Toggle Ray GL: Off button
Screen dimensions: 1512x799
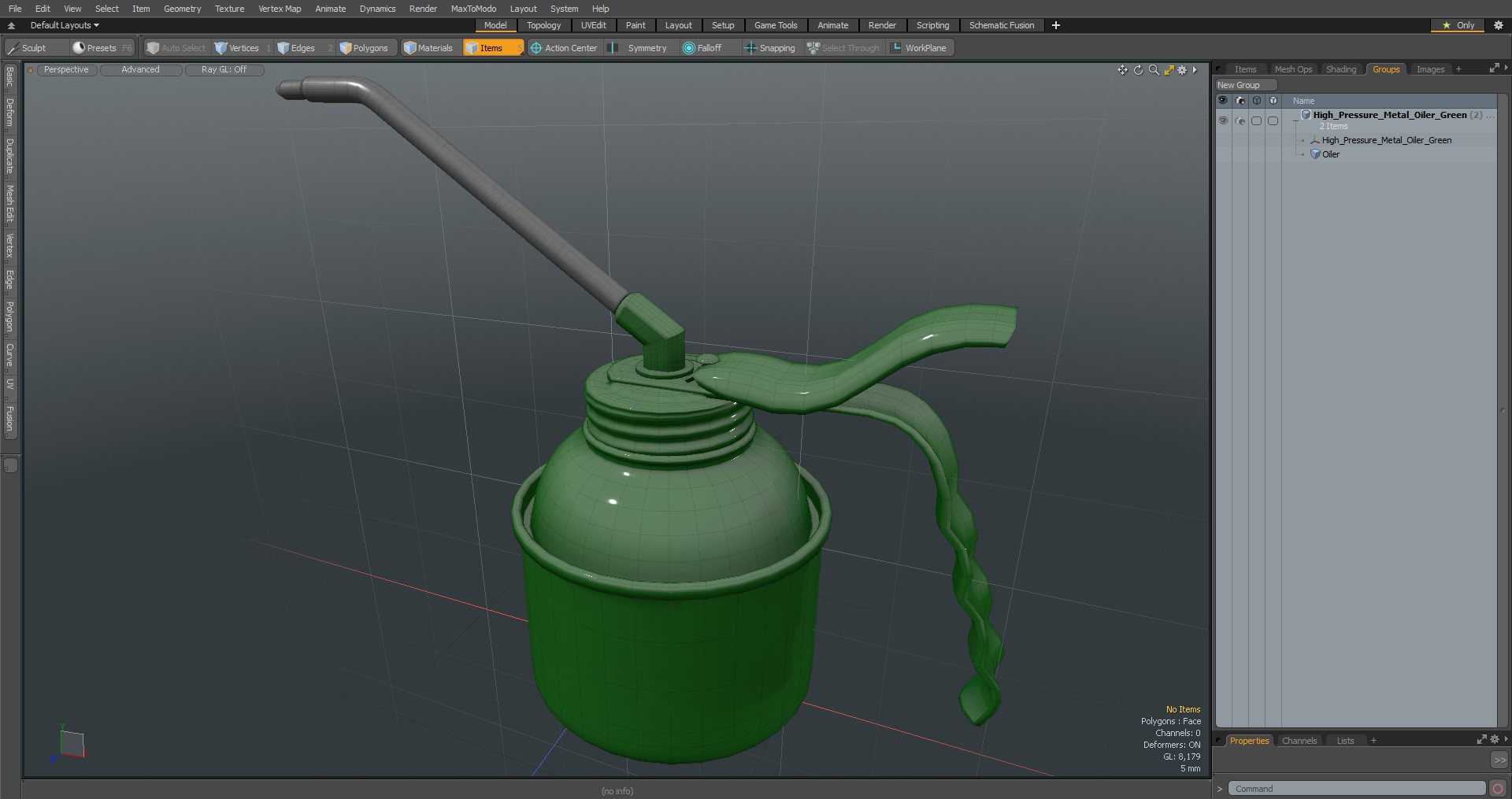click(x=224, y=70)
